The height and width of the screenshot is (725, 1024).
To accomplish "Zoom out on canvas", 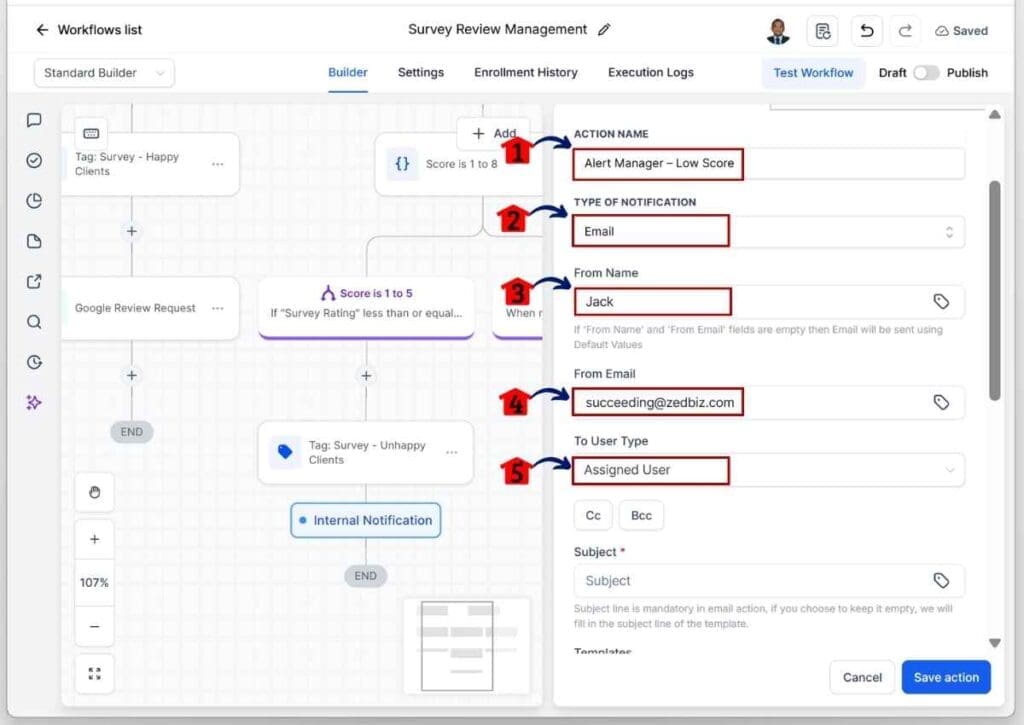I will [95, 626].
